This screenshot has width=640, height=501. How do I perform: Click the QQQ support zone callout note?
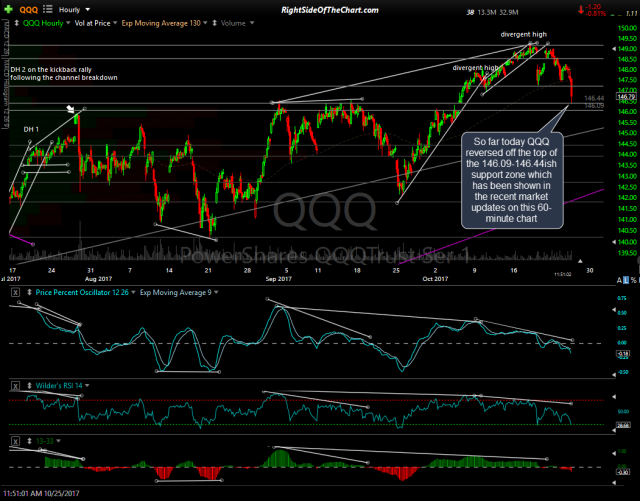pyautogui.click(x=512, y=180)
